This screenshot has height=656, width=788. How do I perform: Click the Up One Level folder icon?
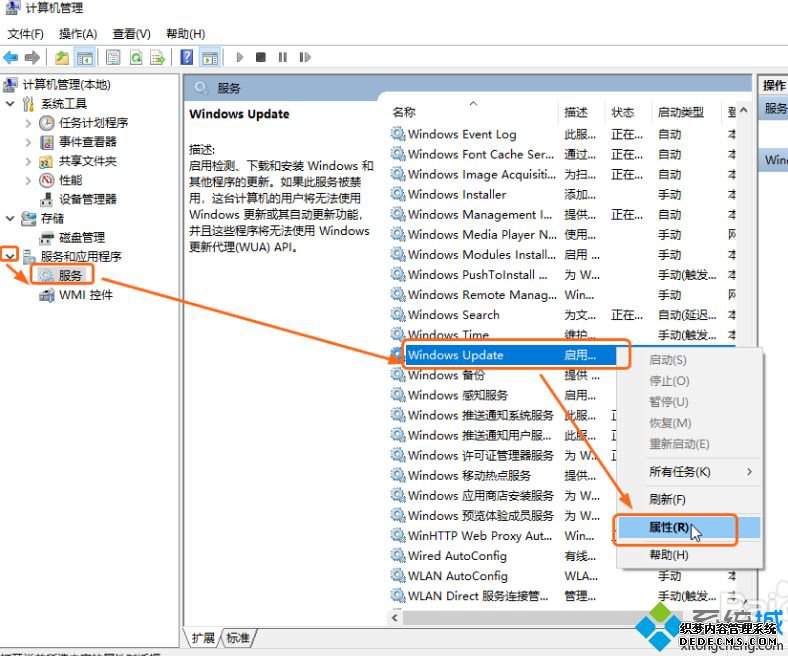(62, 58)
